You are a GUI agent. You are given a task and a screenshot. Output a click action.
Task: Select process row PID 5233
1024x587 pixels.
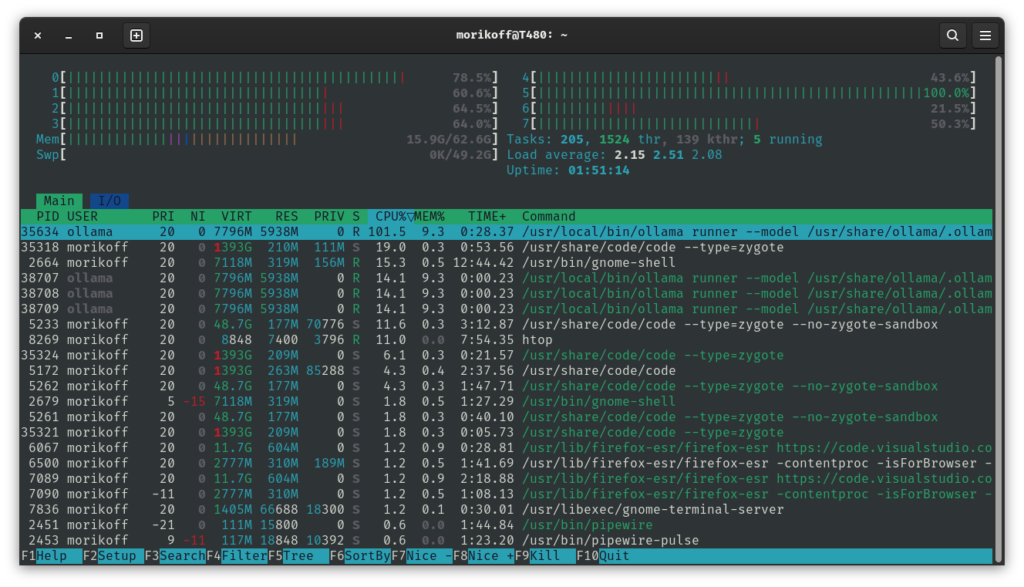click(506, 324)
